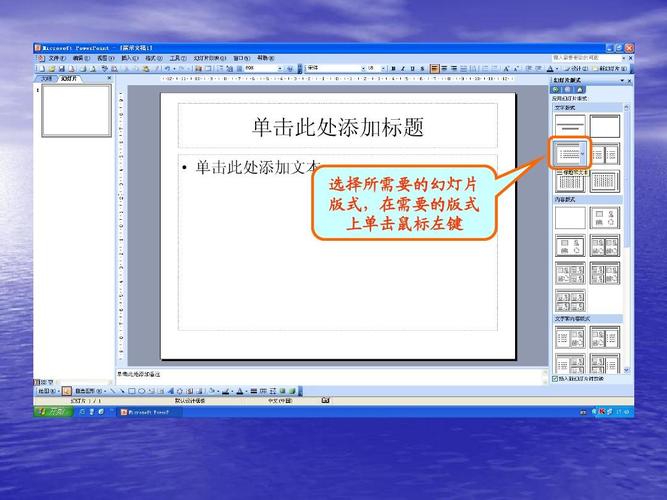The image size is (667, 500).
Task: Click Decrease Font Size icon
Action: [516, 69]
